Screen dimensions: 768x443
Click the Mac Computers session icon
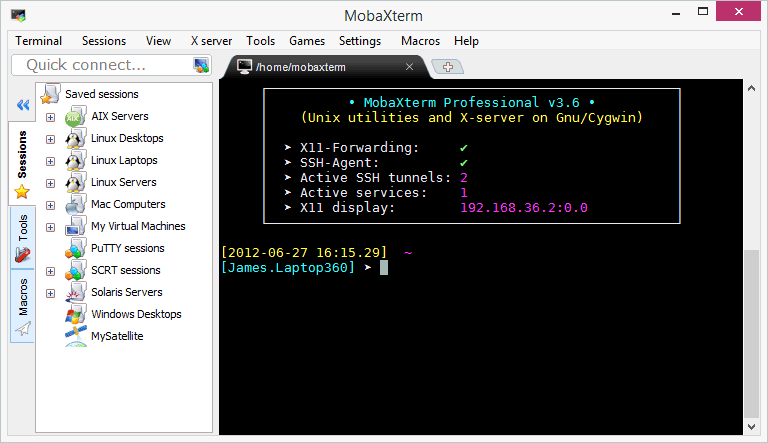click(75, 204)
